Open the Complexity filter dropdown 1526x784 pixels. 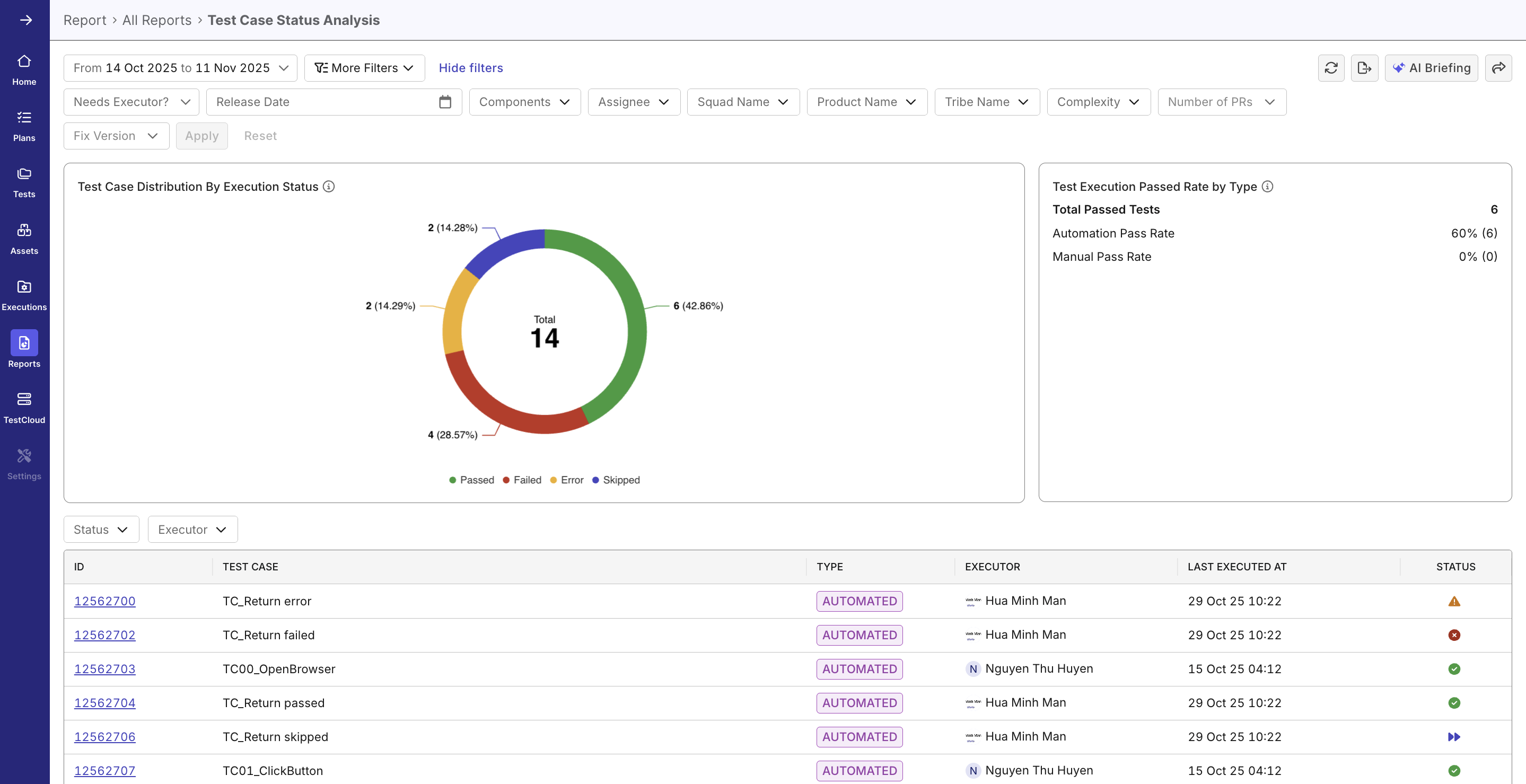[1098, 101]
